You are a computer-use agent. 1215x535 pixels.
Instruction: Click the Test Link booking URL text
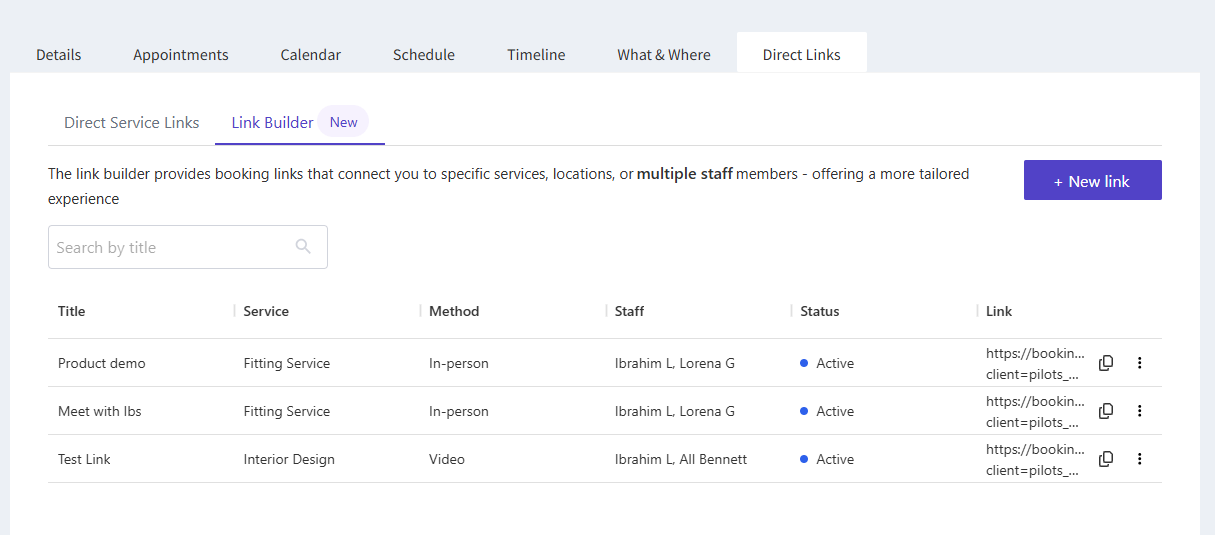pyautogui.click(x=1035, y=459)
